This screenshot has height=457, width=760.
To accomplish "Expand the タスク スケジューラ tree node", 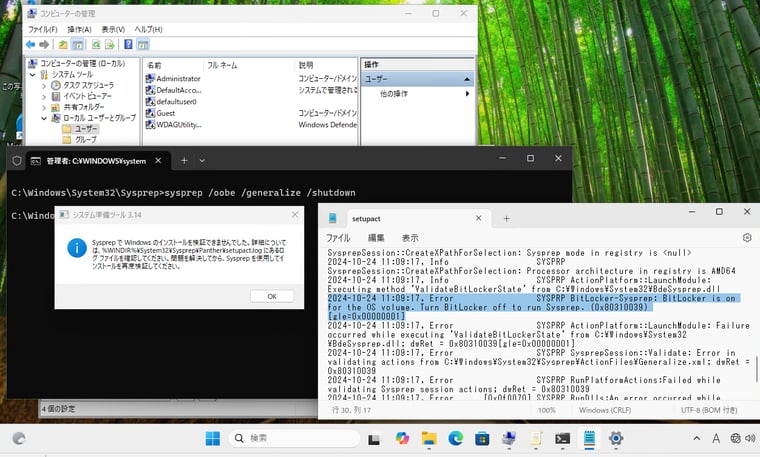I will pyautogui.click(x=44, y=86).
